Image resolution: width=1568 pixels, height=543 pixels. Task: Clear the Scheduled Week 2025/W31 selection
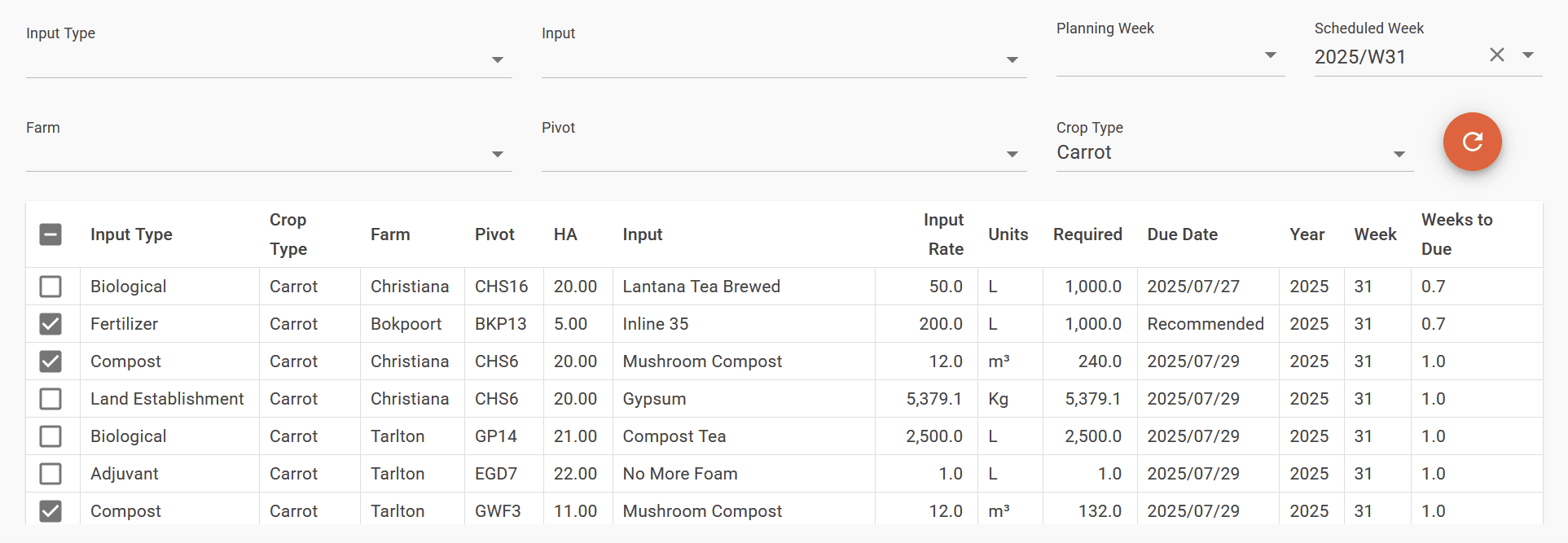[x=1496, y=55]
